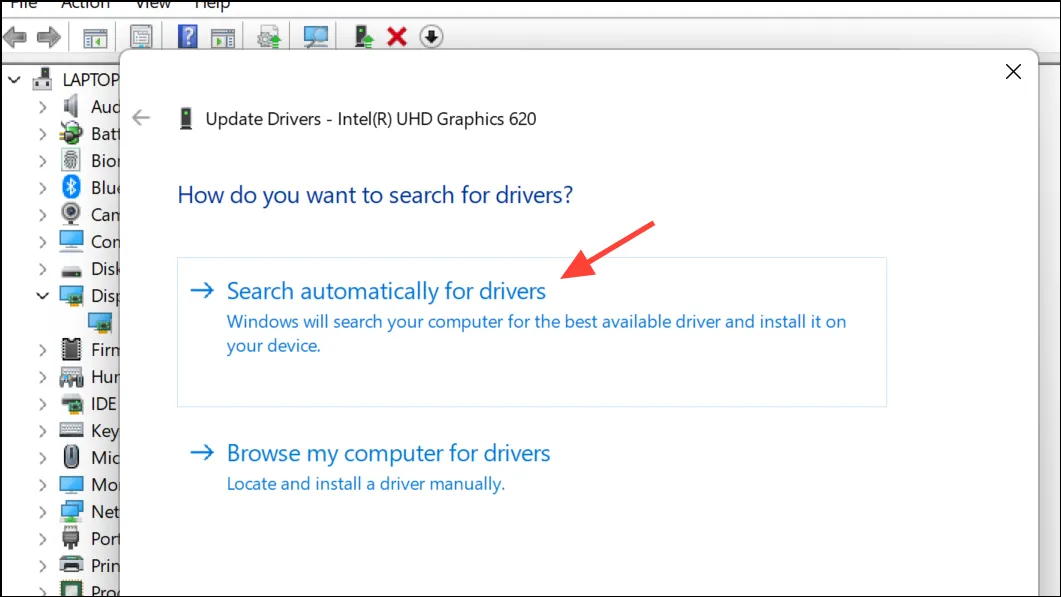Click the Scan for hardware changes icon

[315, 37]
